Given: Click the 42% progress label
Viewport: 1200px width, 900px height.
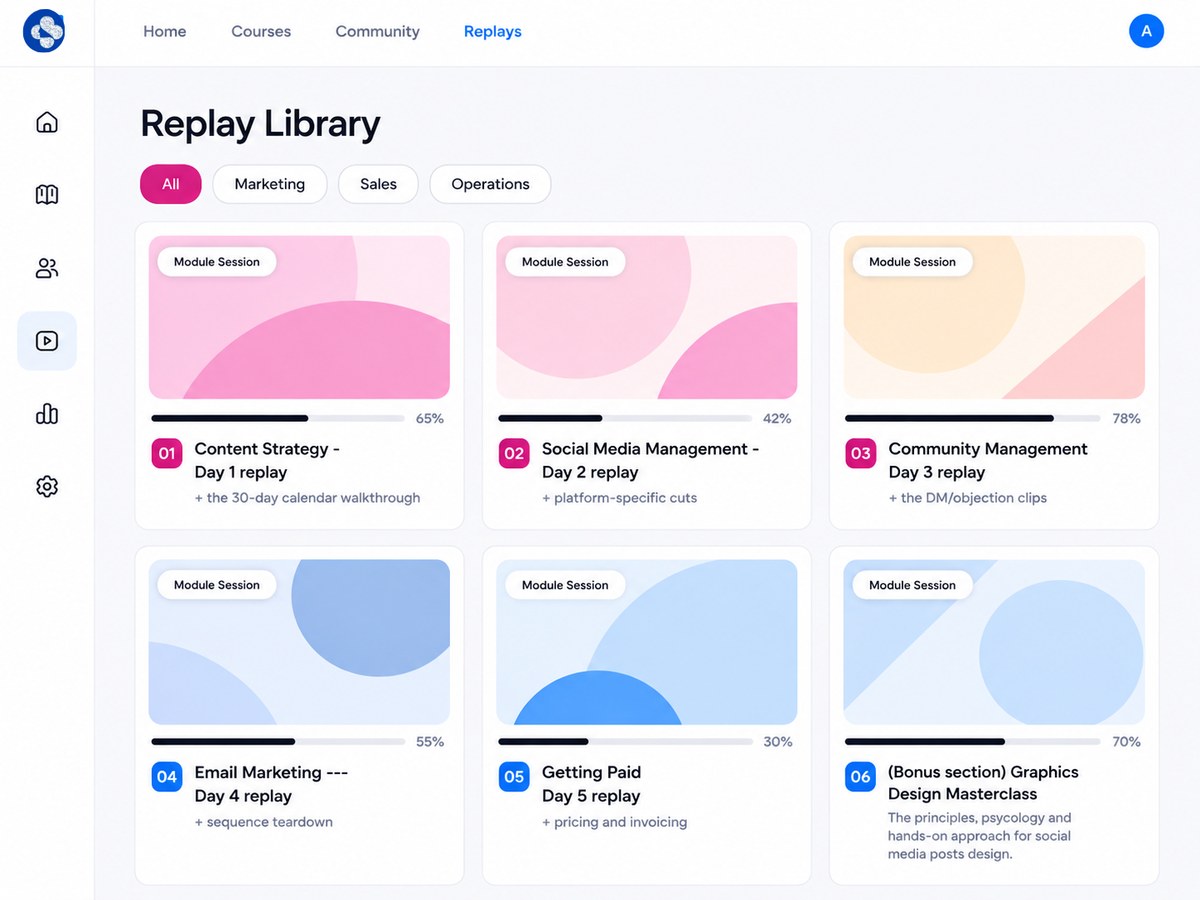Looking at the screenshot, I should pyautogui.click(x=777, y=418).
